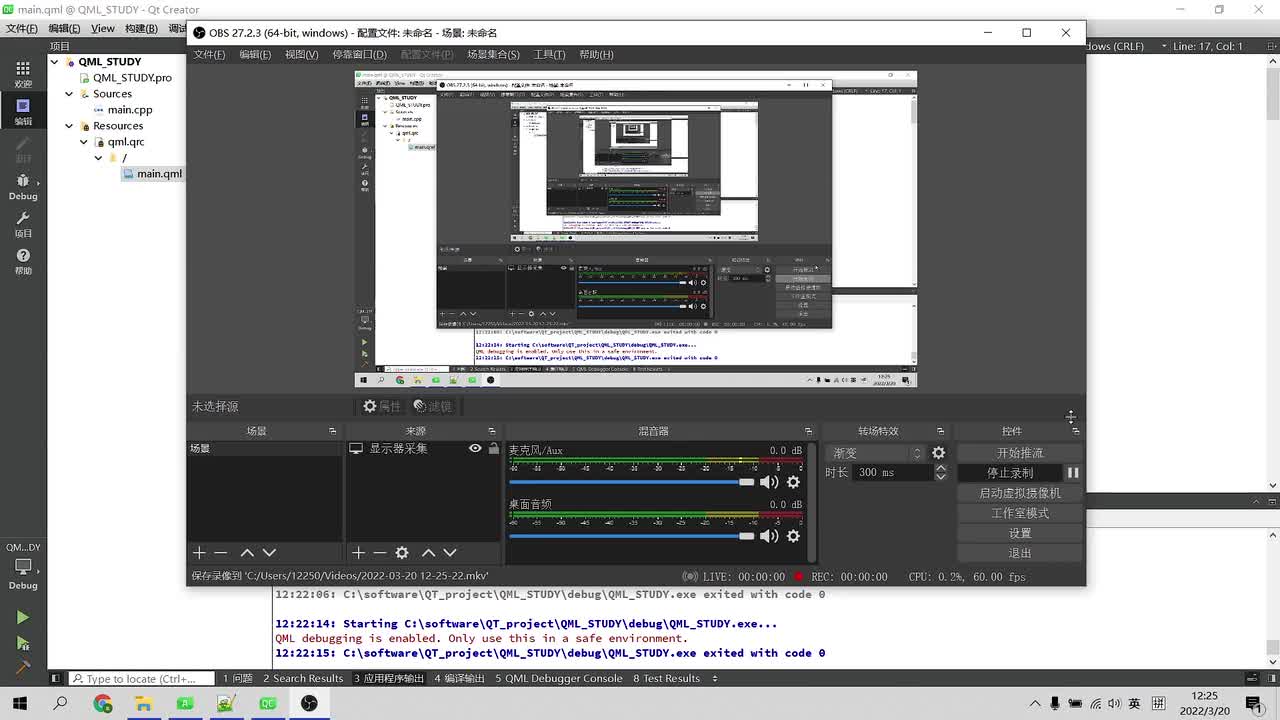The width and height of the screenshot is (1280, 720).
Task: Toggle Qt Creator left sidebar visibility button
Action: 56,678
